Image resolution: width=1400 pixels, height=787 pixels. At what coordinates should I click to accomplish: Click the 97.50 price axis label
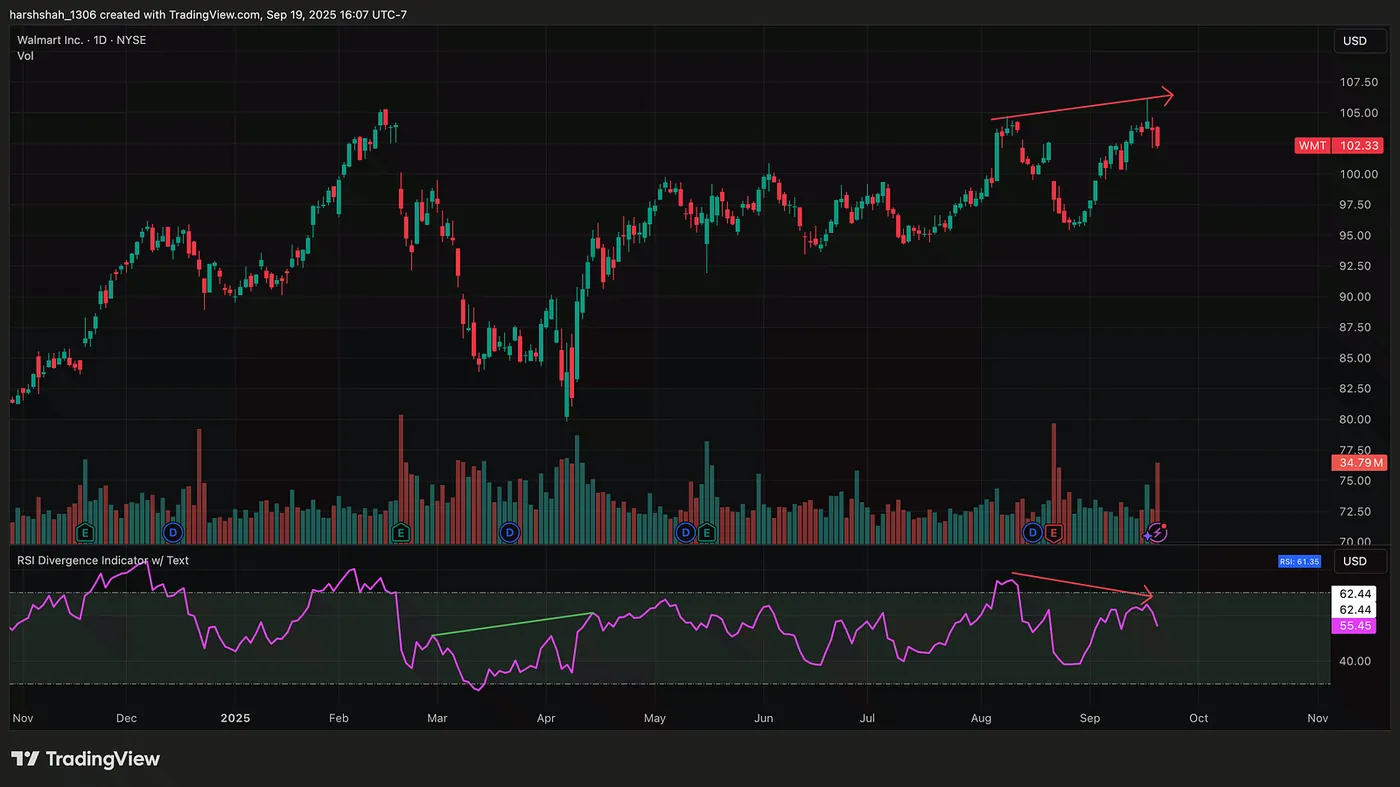(1358, 205)
